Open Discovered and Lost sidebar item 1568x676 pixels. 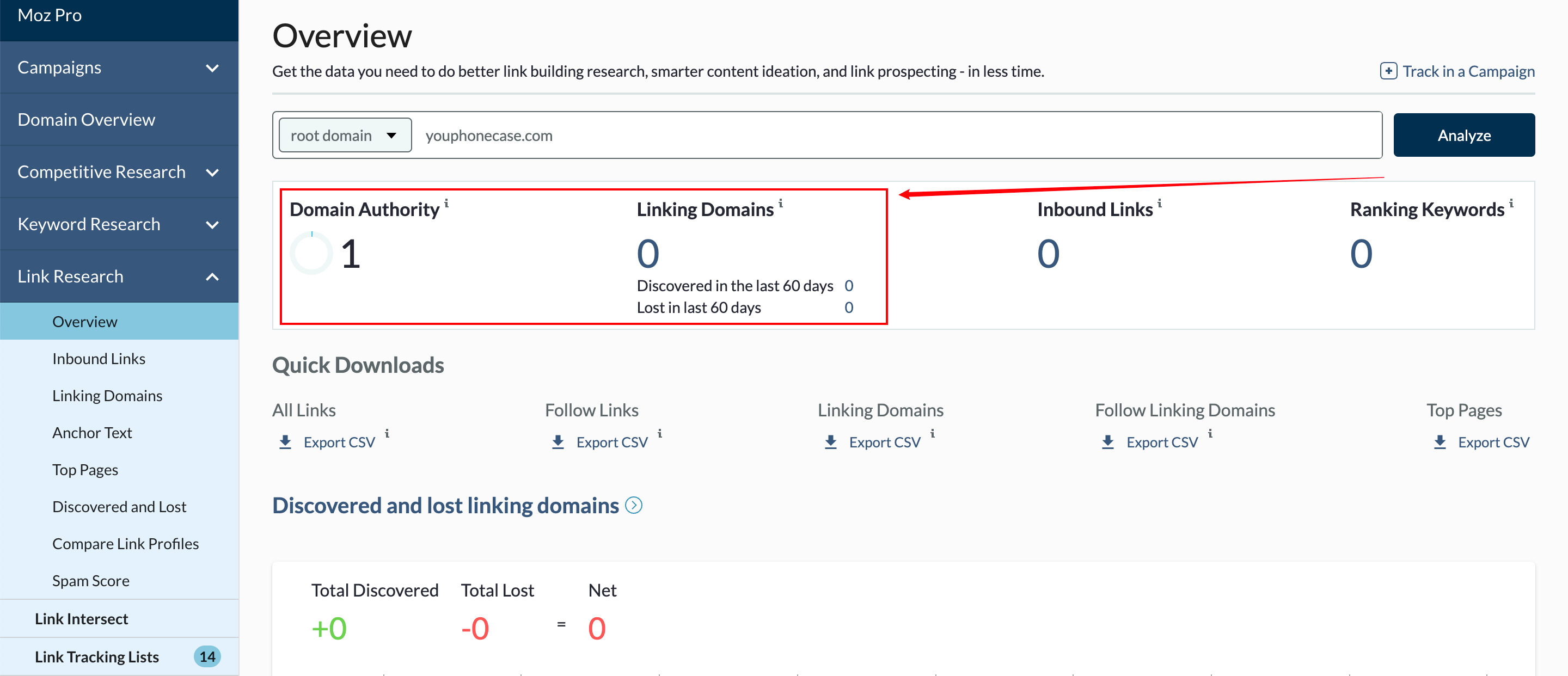click(x=119, y=507)
